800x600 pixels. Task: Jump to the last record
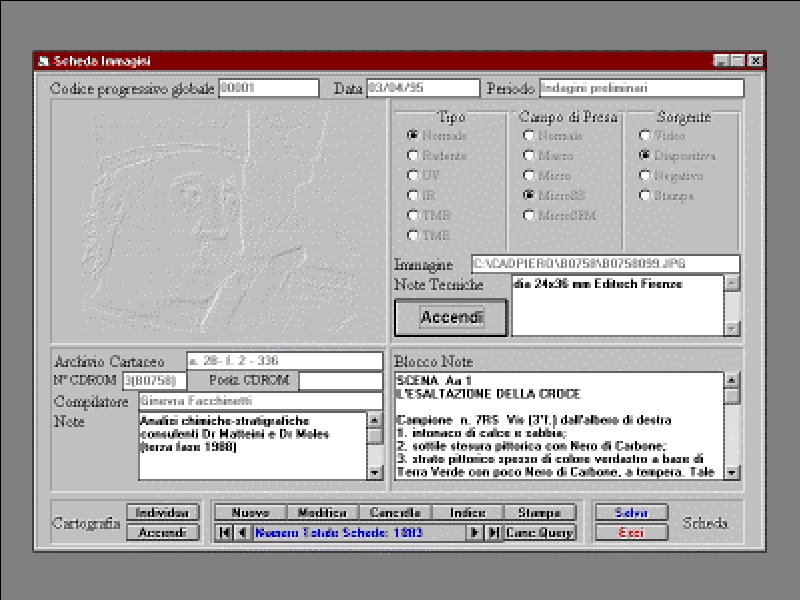(x=493, y=533)
